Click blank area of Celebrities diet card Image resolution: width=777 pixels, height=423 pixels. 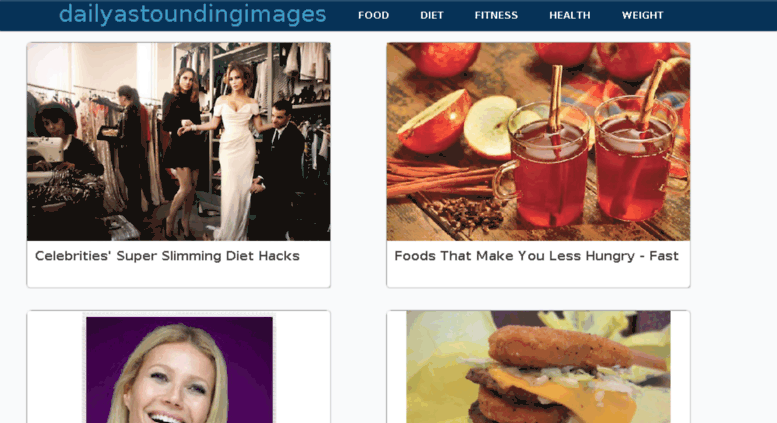click(178, 276)
